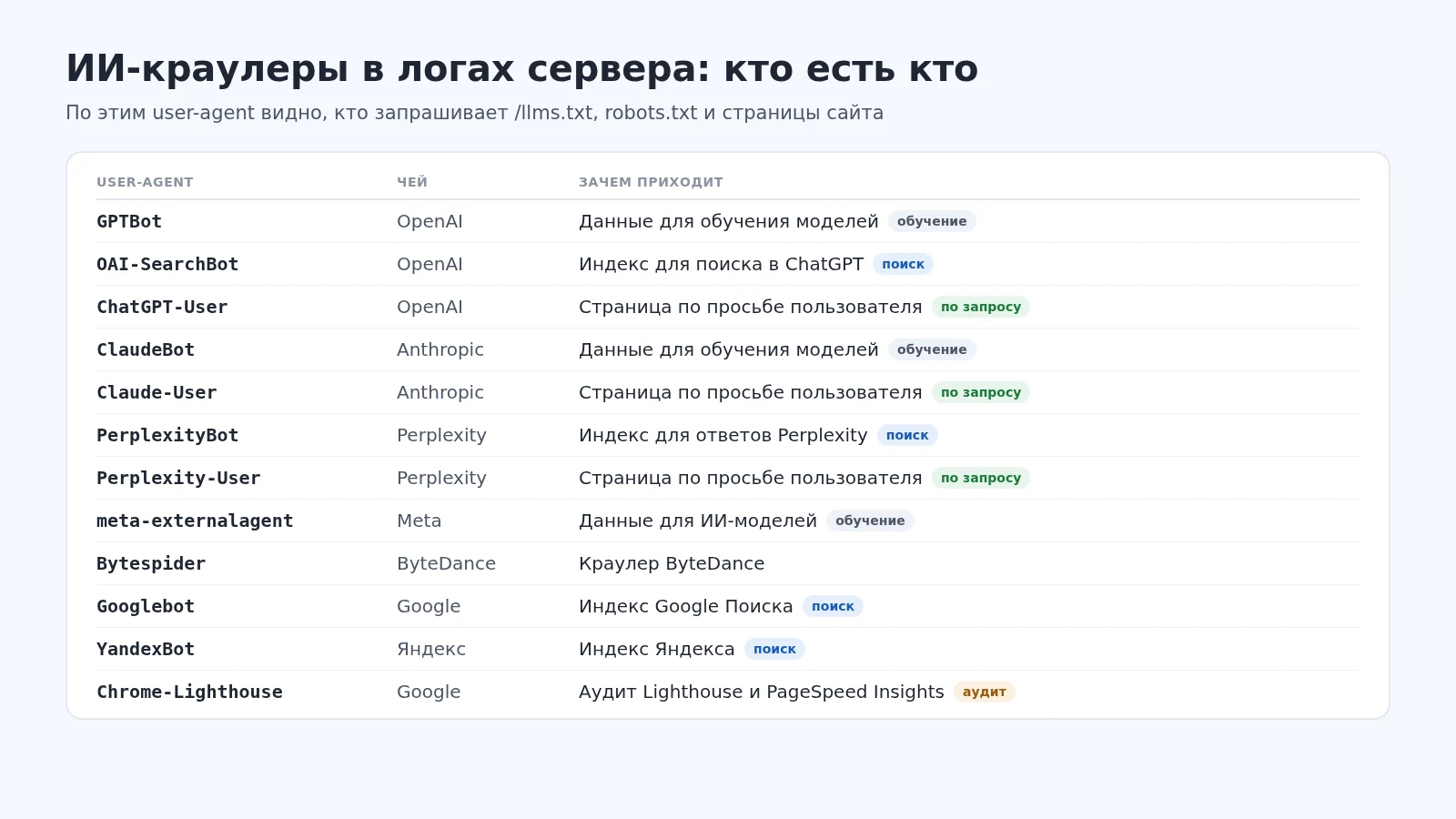Screen dimensions: 1456x819
Task: Select the "Meta" owner cell
Action: click(419, 521)
